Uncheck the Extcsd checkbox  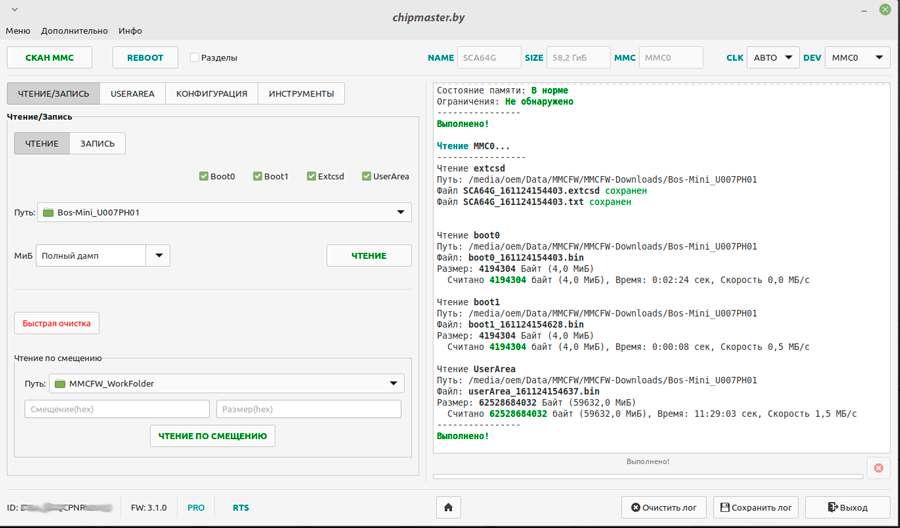coord(312,176)
